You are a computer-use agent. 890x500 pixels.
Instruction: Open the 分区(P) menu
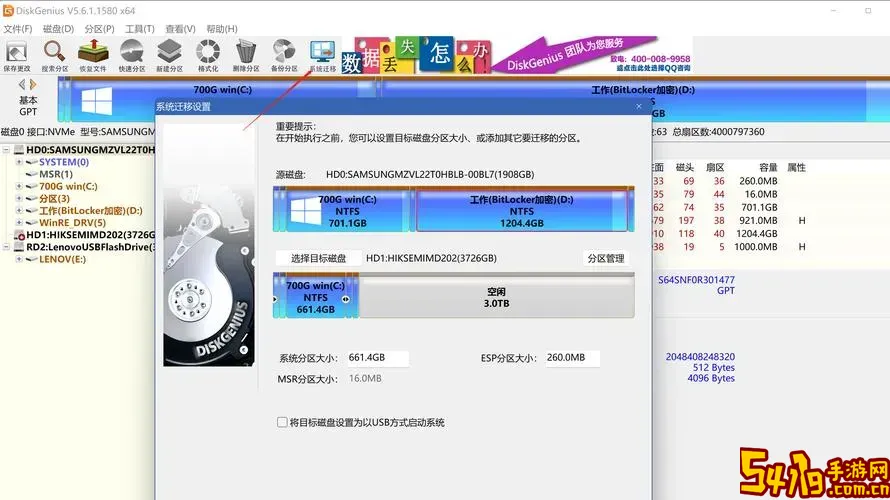pyautogui.click(x=99, y=29)
